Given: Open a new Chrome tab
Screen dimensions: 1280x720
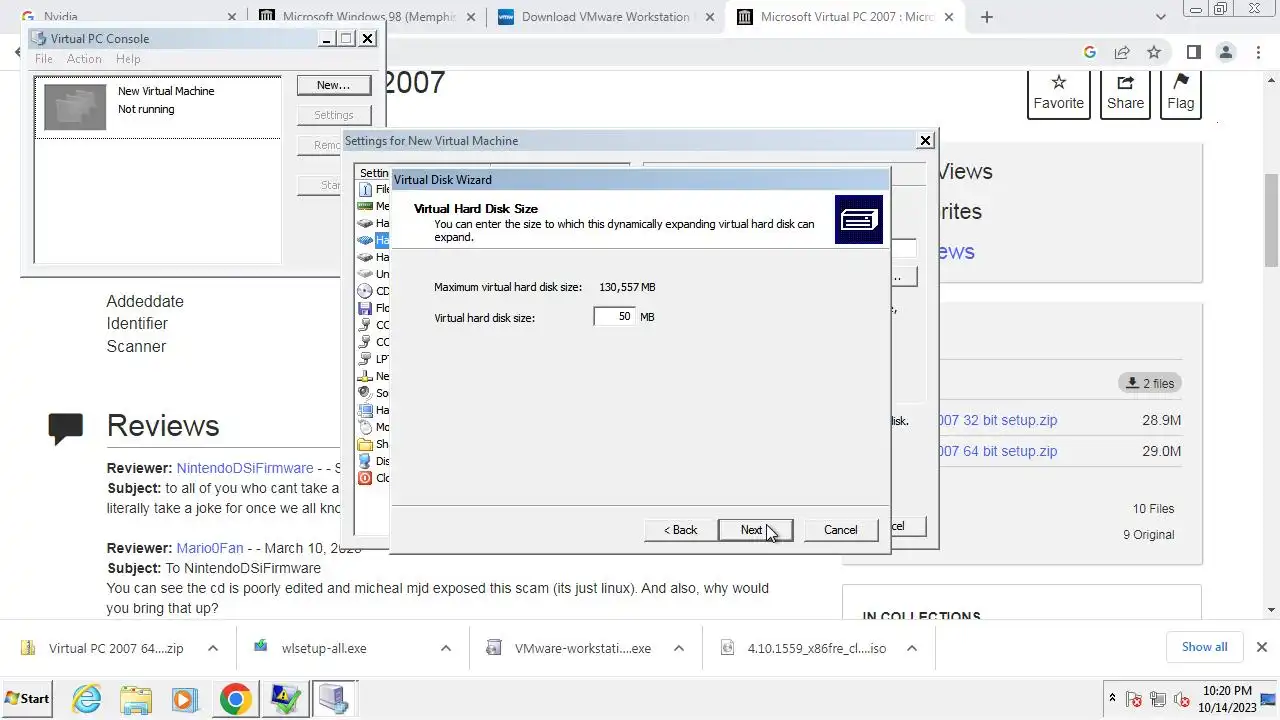Looking at the screenshot, I should click(x=987, y=17).
